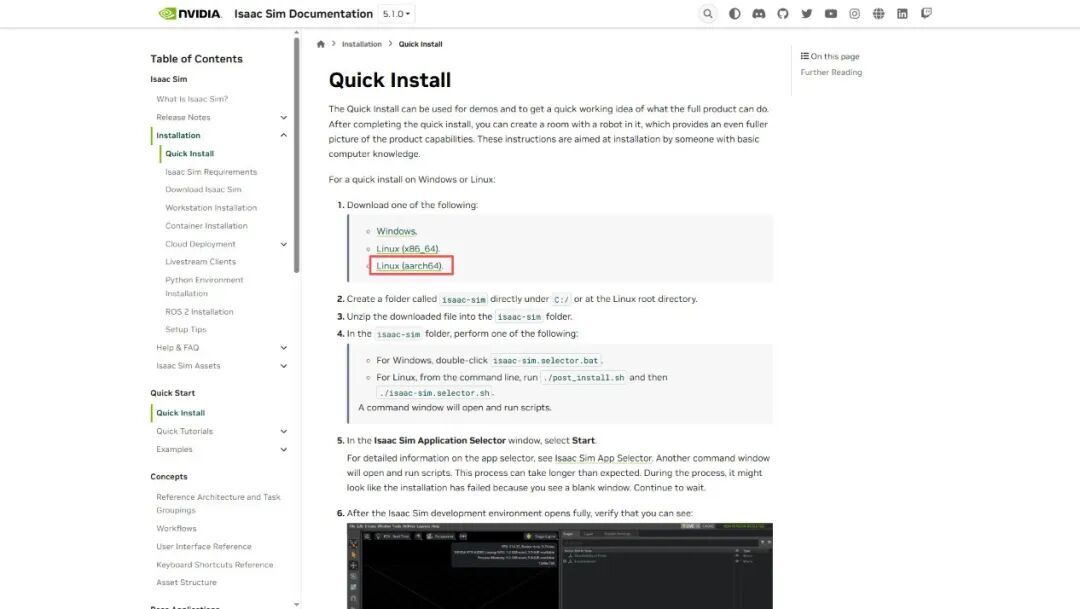1080x609 pixels.
Task: Click Installation breadcrumb link
Action: 362,44
